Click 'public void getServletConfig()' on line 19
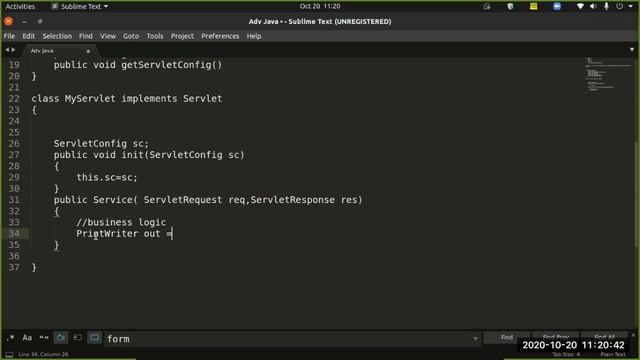Image resolution: width=640 pixels, height=360 pixels. coord(138,65)
